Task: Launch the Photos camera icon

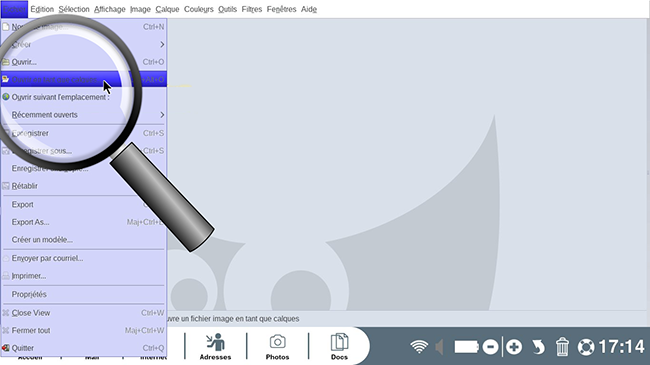Action: (277, 346)
